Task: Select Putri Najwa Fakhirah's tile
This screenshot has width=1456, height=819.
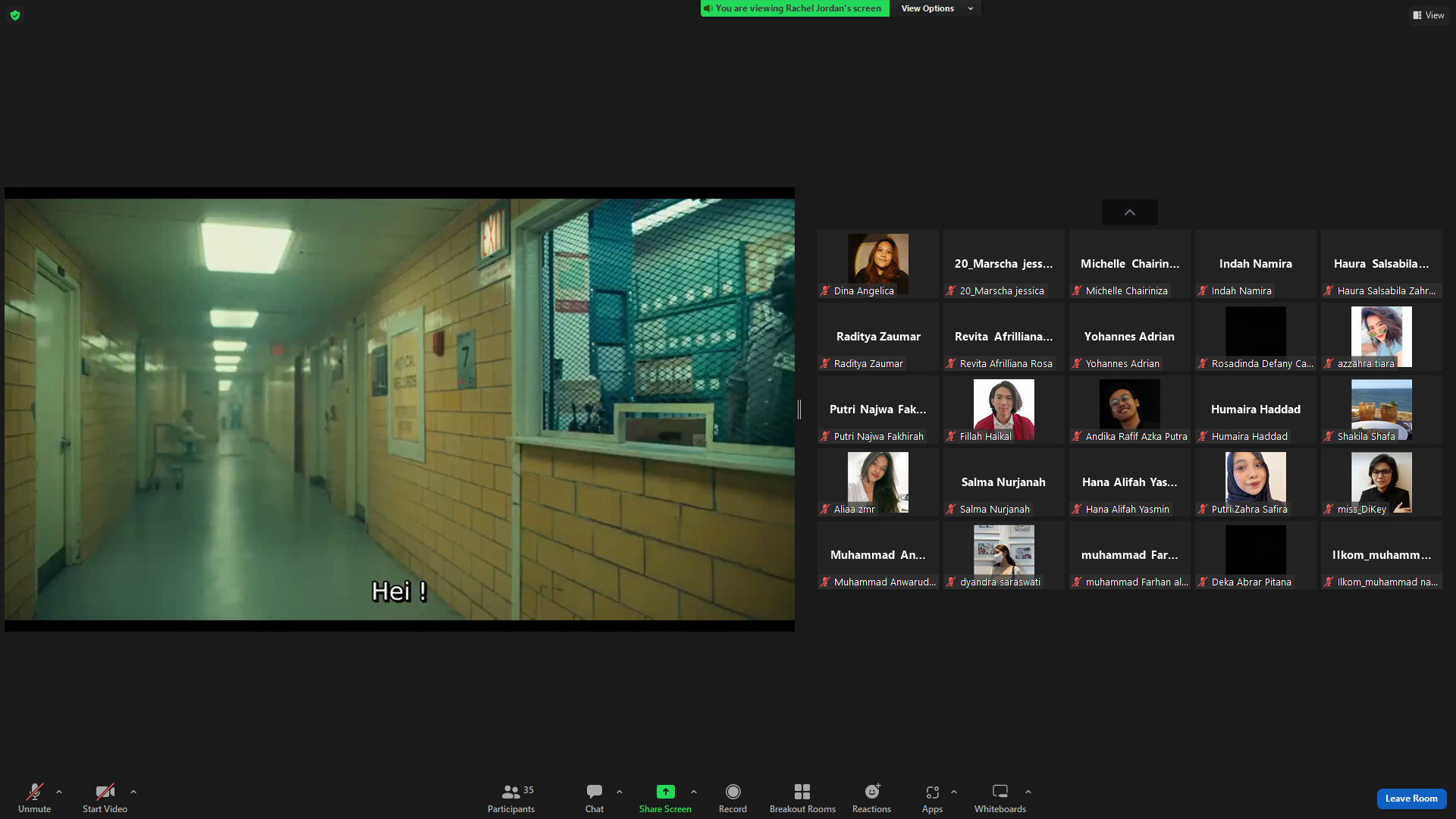Action: (878, 409)
